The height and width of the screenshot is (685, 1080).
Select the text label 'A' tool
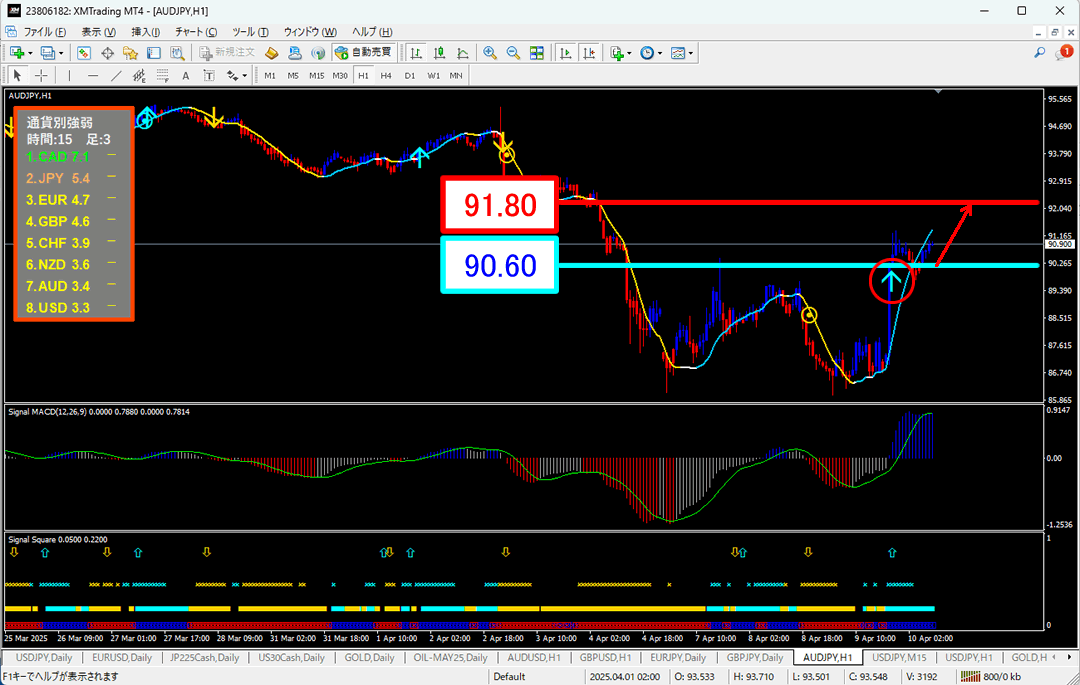tap(186, 75)
